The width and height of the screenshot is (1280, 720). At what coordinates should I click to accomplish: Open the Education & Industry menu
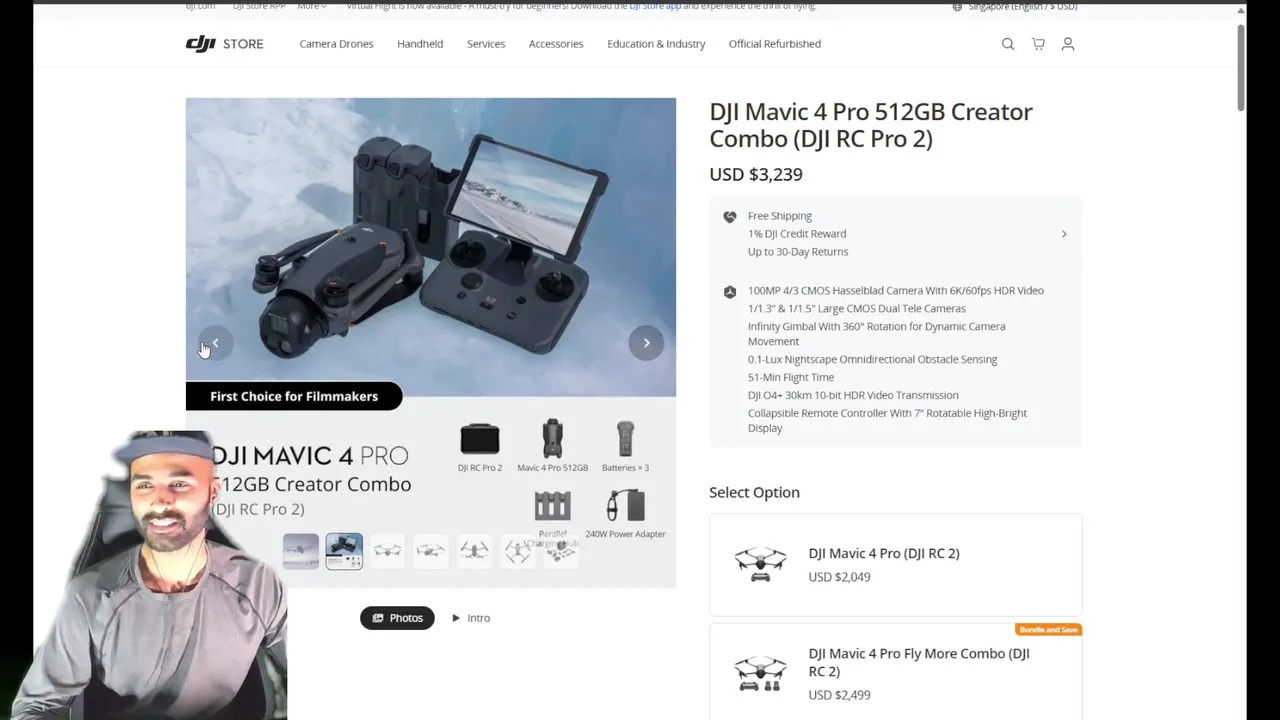point(656,44)
